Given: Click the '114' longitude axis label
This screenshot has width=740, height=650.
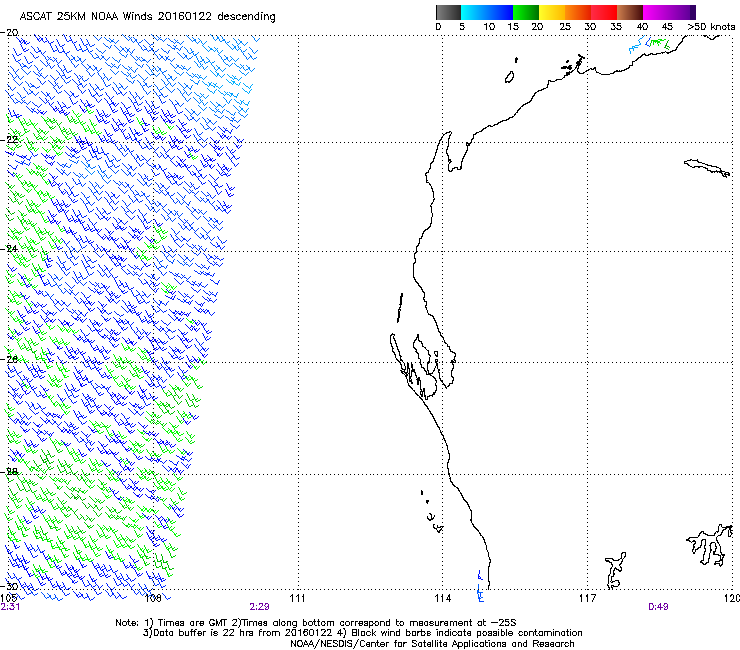Looking at the screenshot, I should pos(442,599).
